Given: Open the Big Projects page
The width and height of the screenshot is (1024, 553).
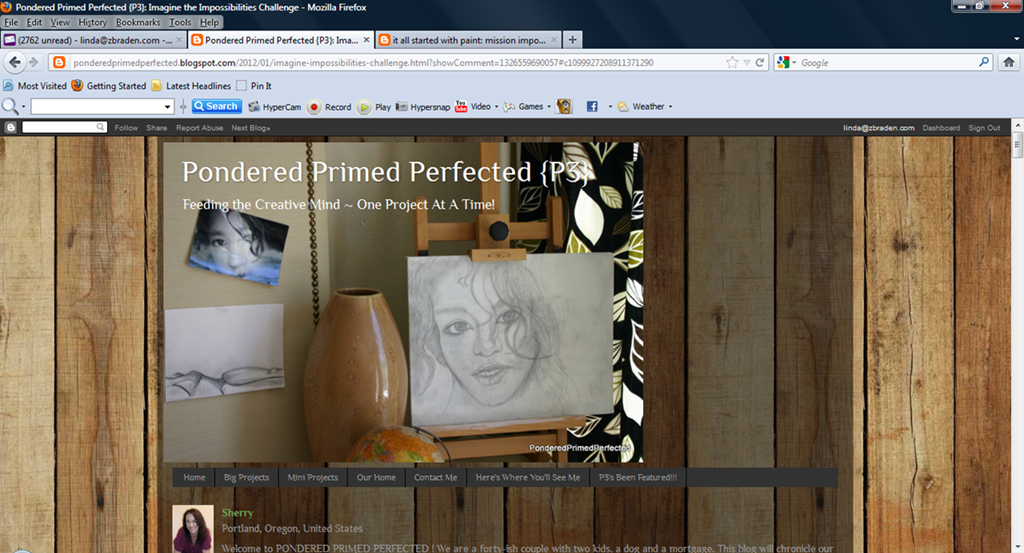Looking at the screenshot, I should [x=246, y=477].
